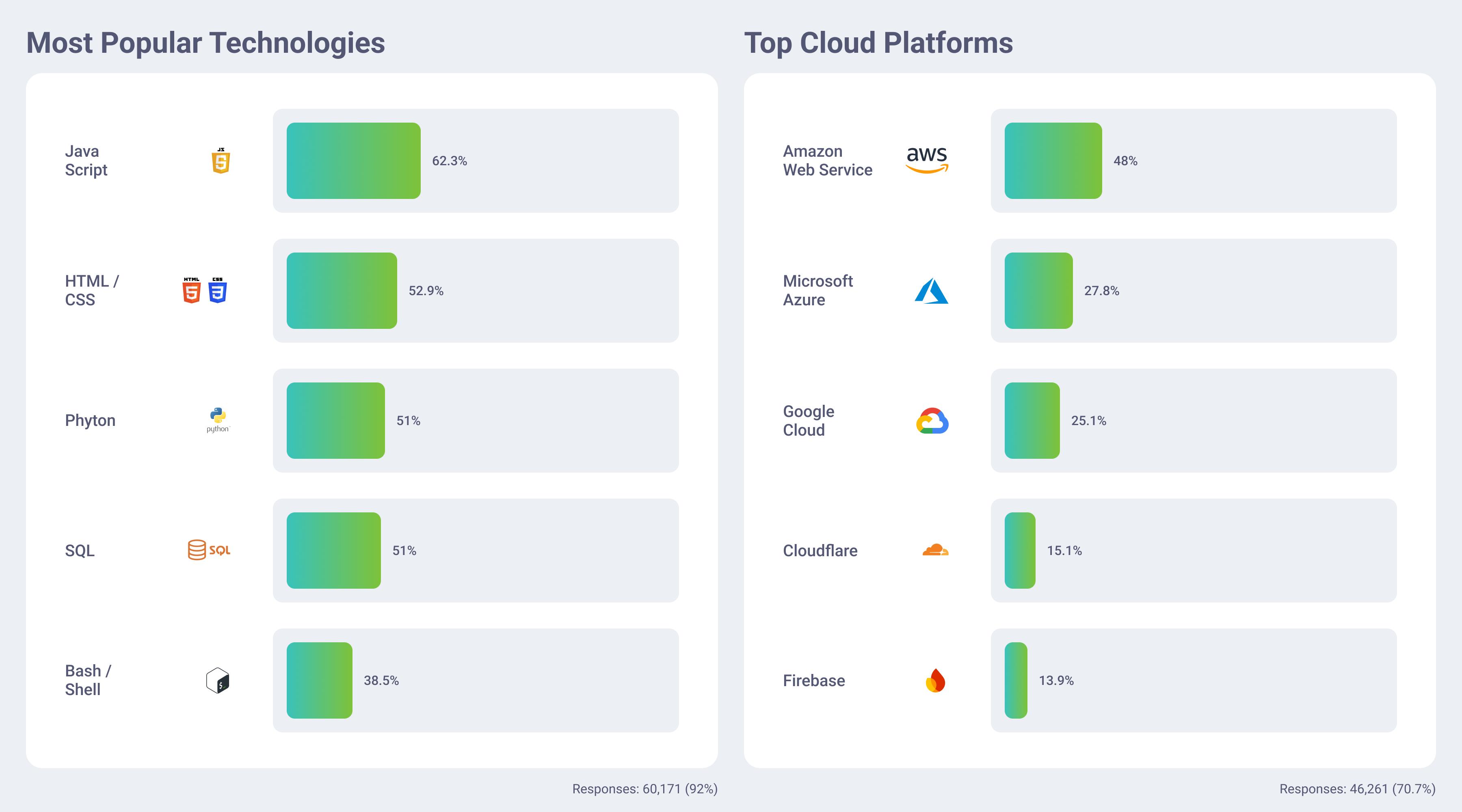Click the '27.8%' value

click(x=1102, y=291)
